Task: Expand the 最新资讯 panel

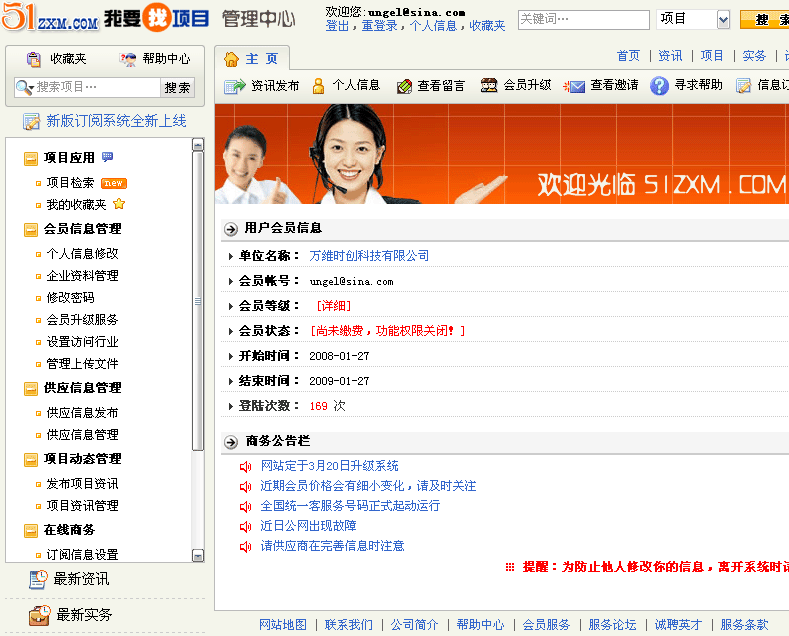Action: (x=80, y=579)
